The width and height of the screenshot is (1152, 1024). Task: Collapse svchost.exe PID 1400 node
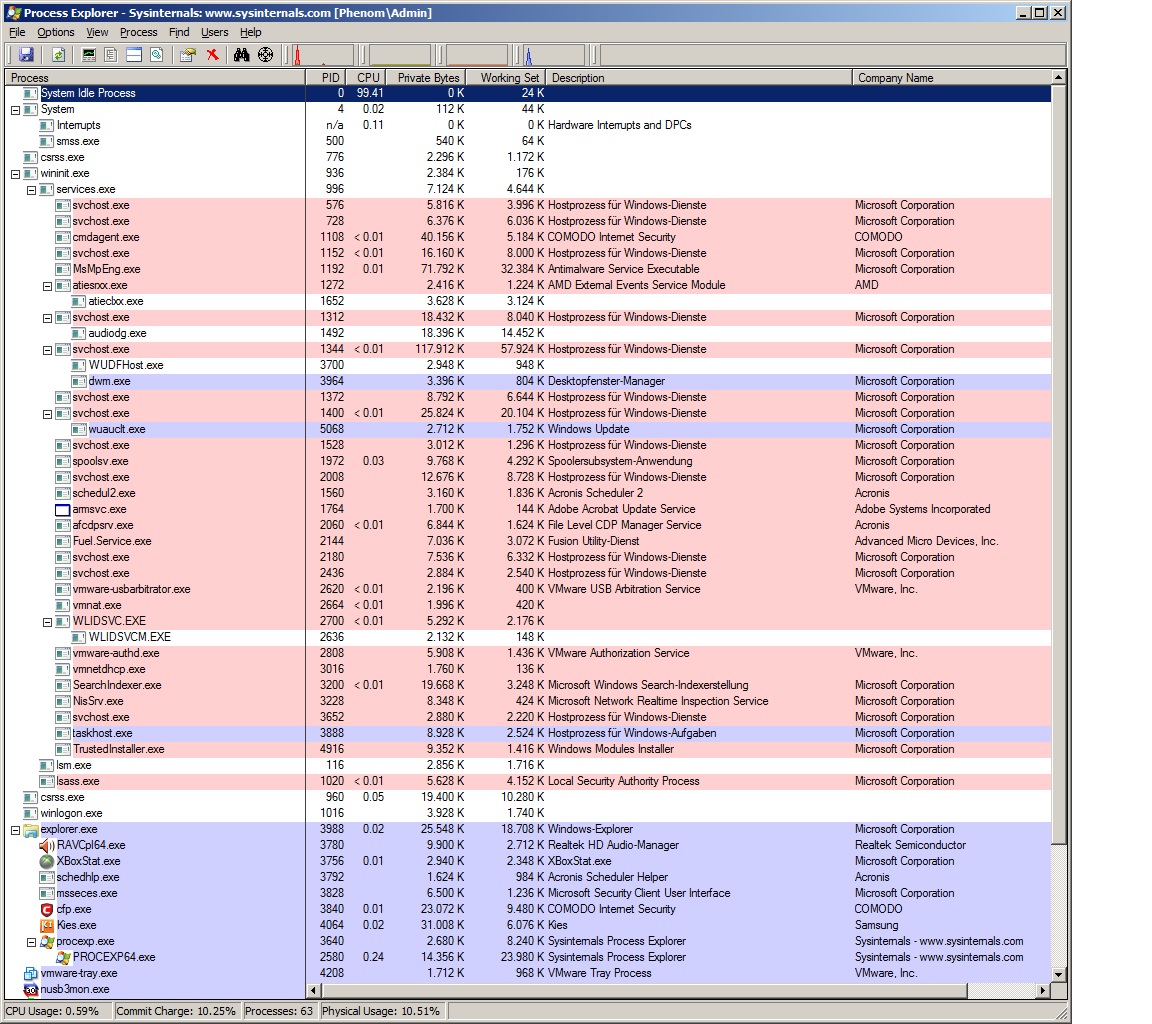[x=47, y=414]
